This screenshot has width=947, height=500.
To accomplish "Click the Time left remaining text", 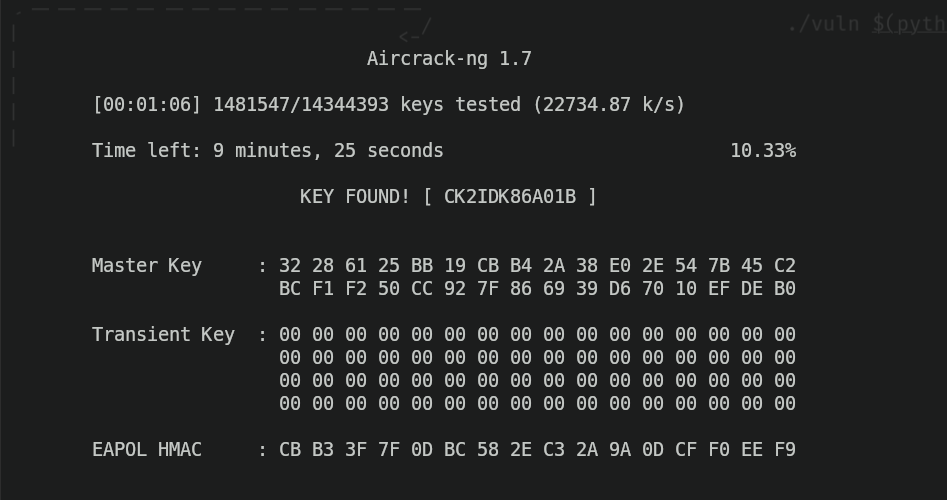I will coord(267,151).
